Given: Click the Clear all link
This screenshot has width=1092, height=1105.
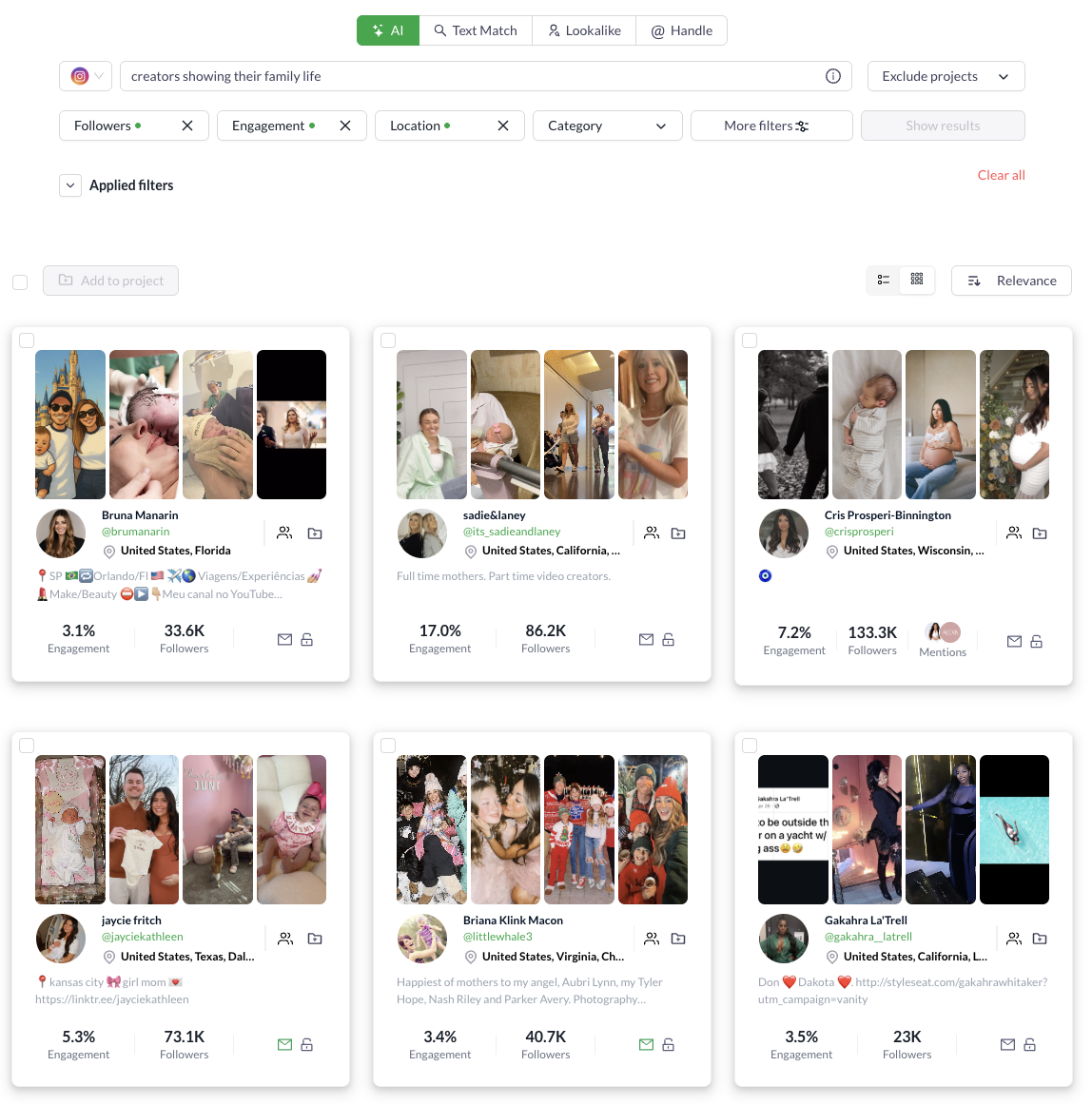Looking at the screenshot, I should [x=1001, y=176].
